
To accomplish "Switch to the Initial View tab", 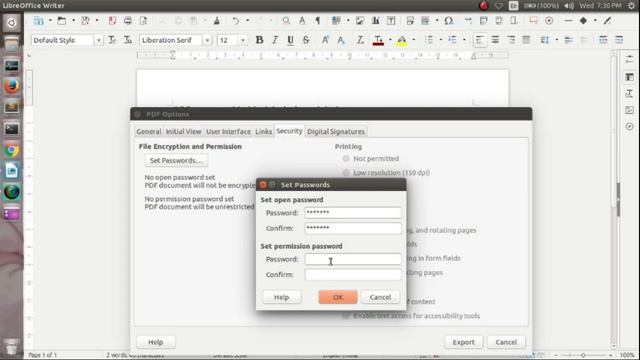I will pyautogui.click(x=184, y=131).
